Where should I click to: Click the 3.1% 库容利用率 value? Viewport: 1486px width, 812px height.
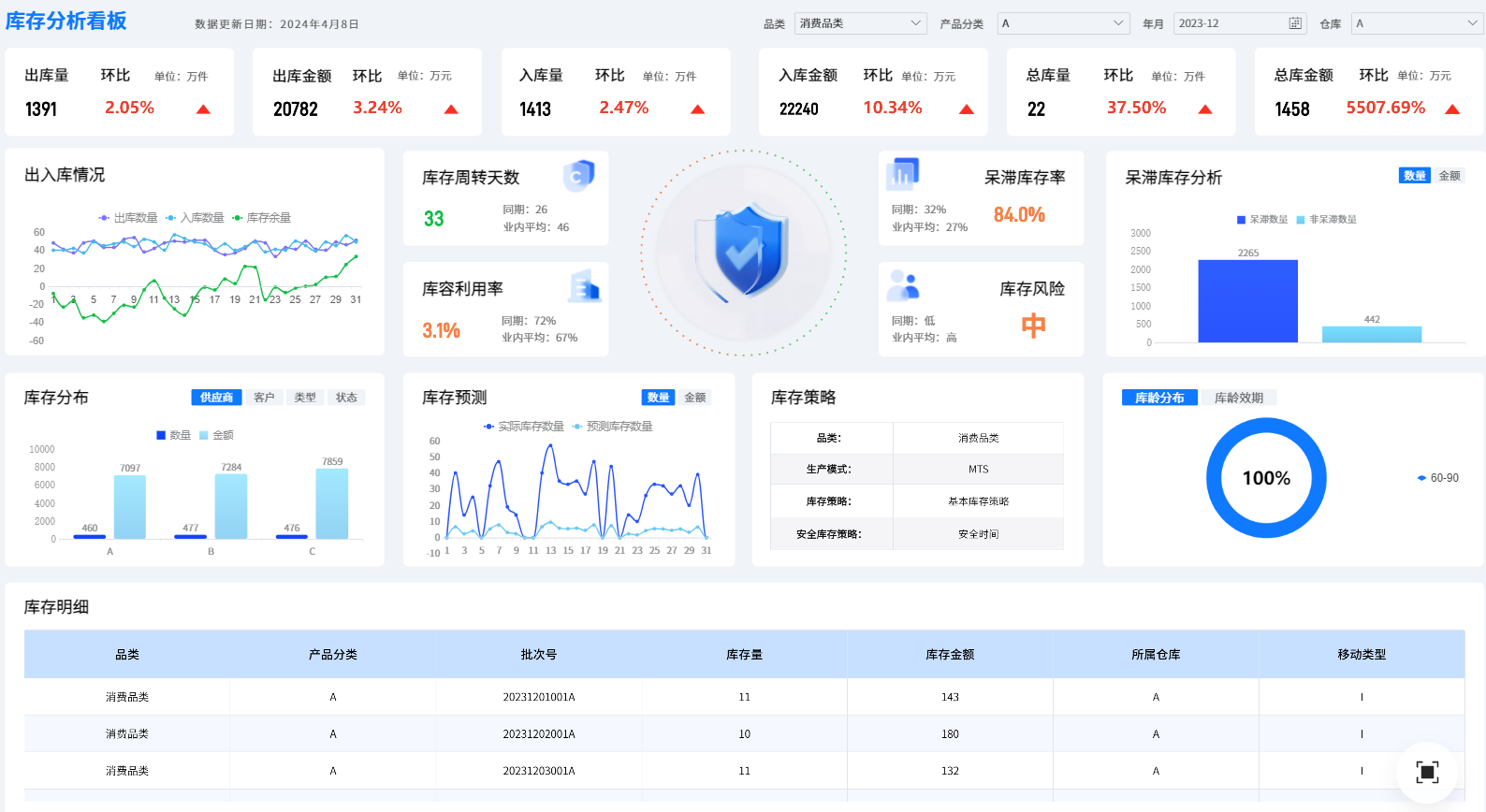(441, 330)
